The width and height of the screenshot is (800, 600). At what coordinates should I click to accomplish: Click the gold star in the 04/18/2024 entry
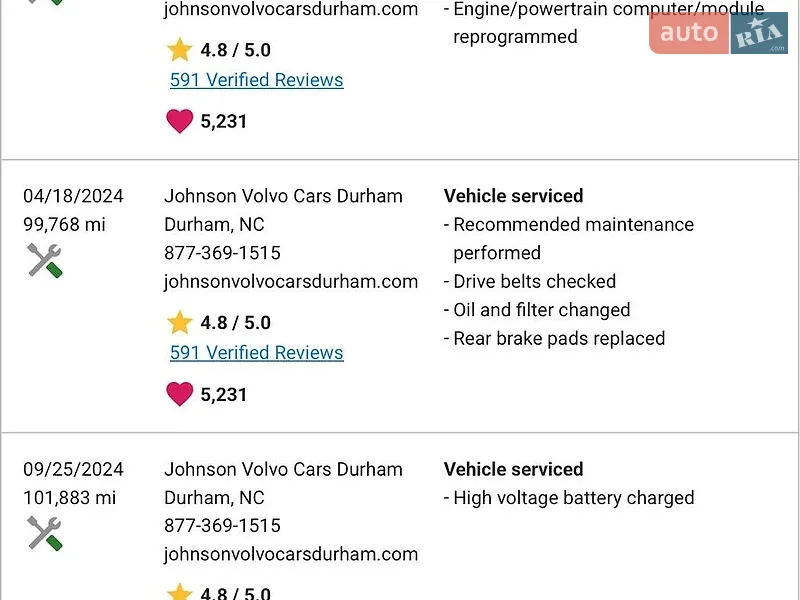(x=180, y=322)
